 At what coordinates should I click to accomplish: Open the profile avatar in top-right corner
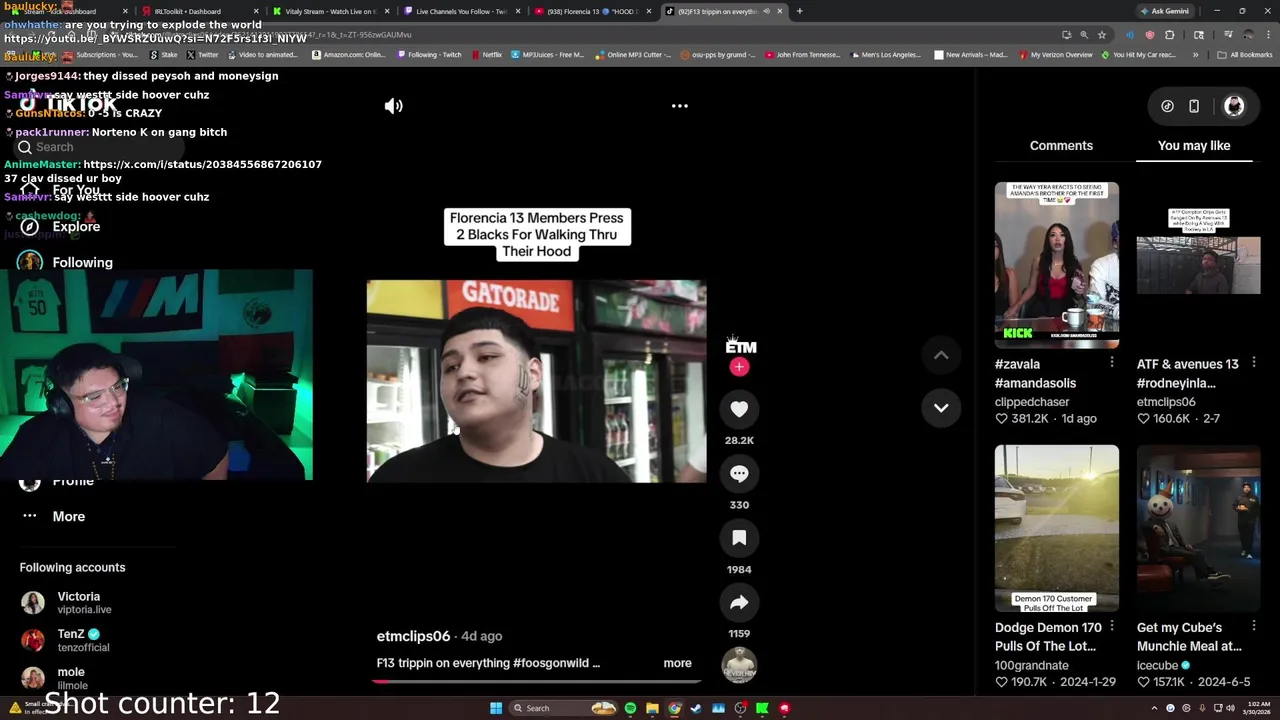[1234, 106]
